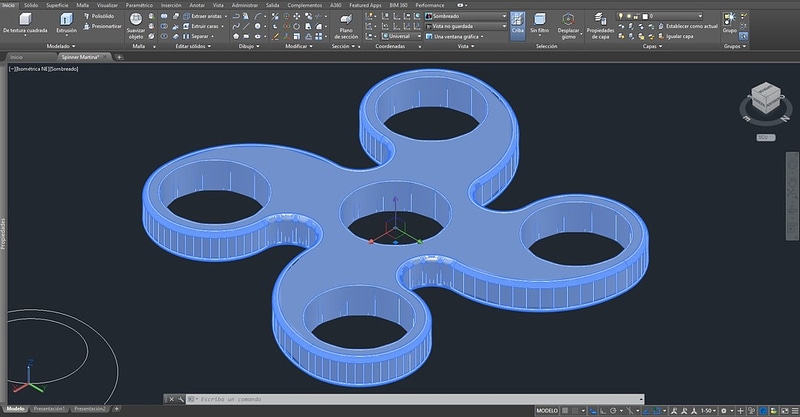This screenshot has width=800, height=417.
Task: Expand the Modelado panel
Action: (x=61, y=46)
